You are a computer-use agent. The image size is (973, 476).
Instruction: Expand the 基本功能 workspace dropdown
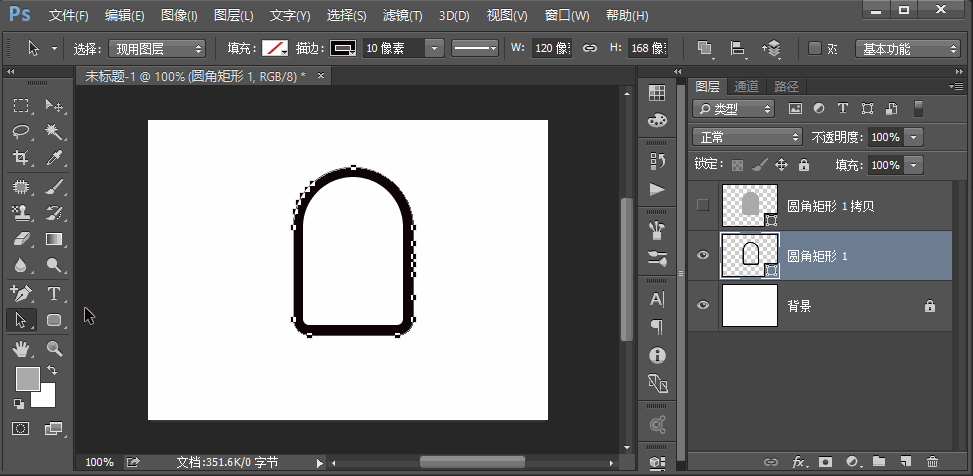click(x=908, y=48)
